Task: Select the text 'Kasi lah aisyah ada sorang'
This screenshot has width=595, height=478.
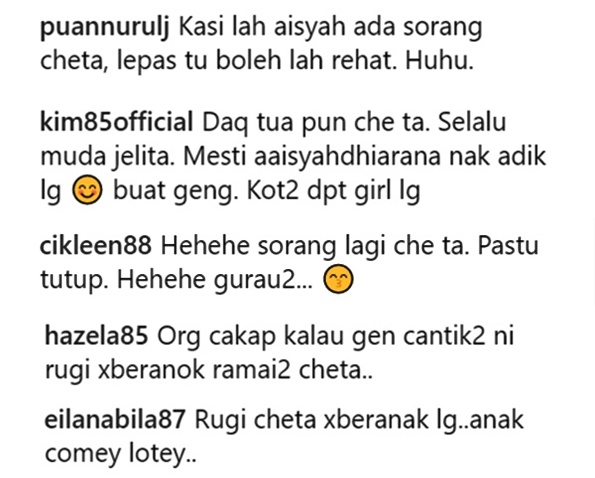Action: click(x=331, y=28)
